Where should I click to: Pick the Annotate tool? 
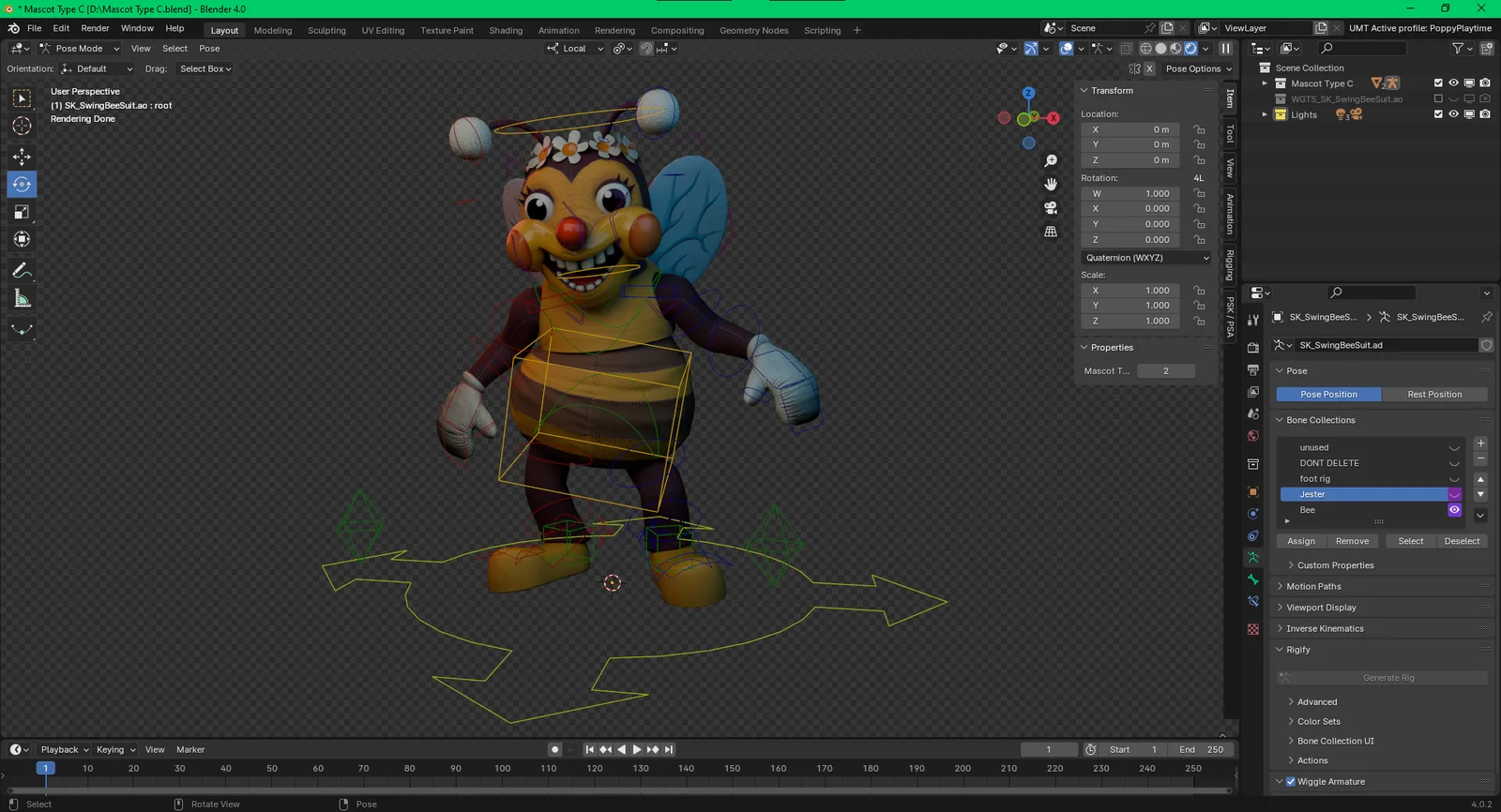coord(22,270)
